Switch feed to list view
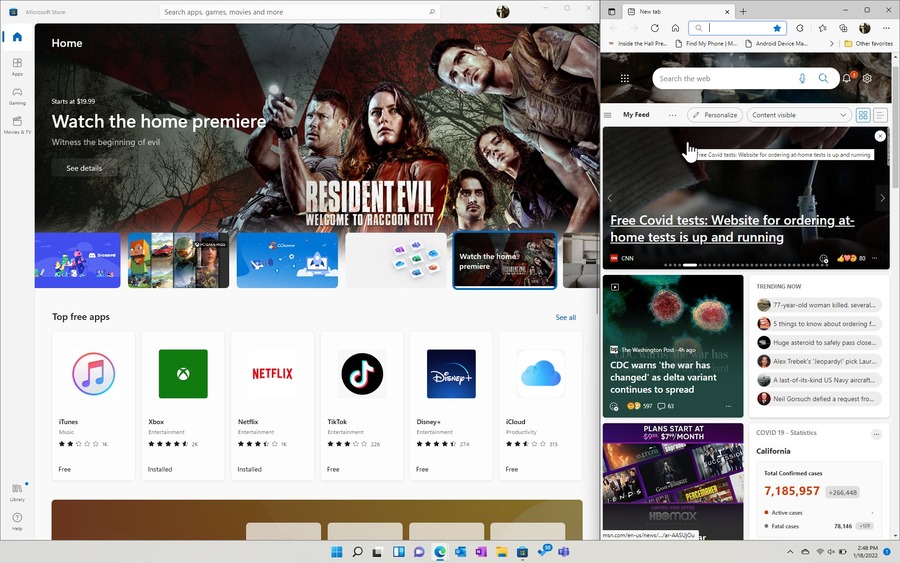900x563 pixels. click(880, 115)
